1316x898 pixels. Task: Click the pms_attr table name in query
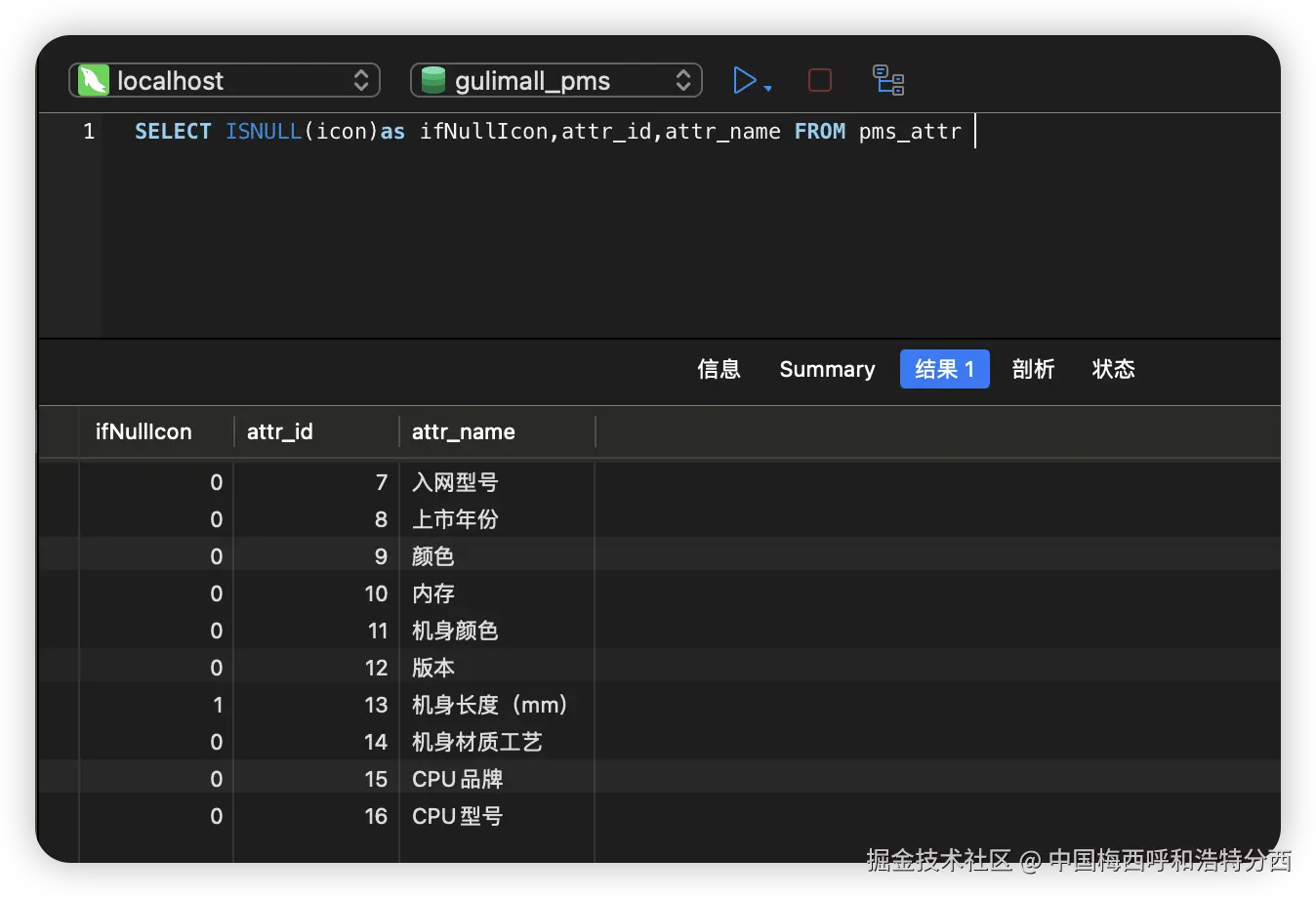tap(910, 132)
